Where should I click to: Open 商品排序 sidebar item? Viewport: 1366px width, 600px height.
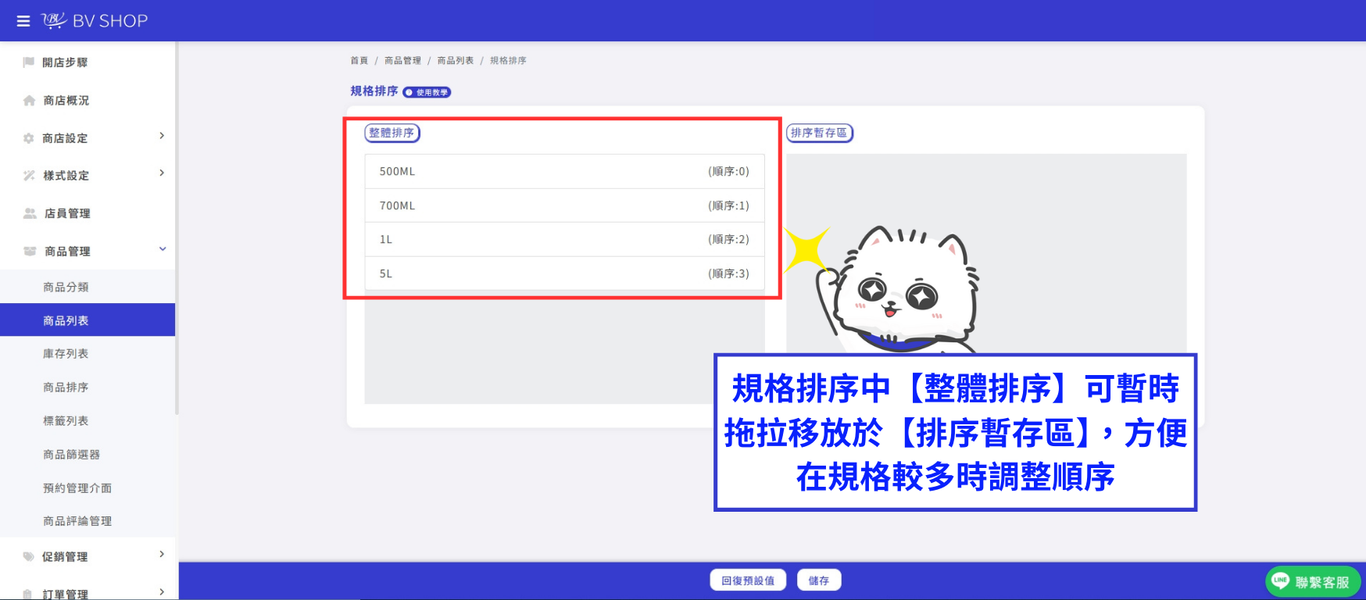click(x=66, y=387)
